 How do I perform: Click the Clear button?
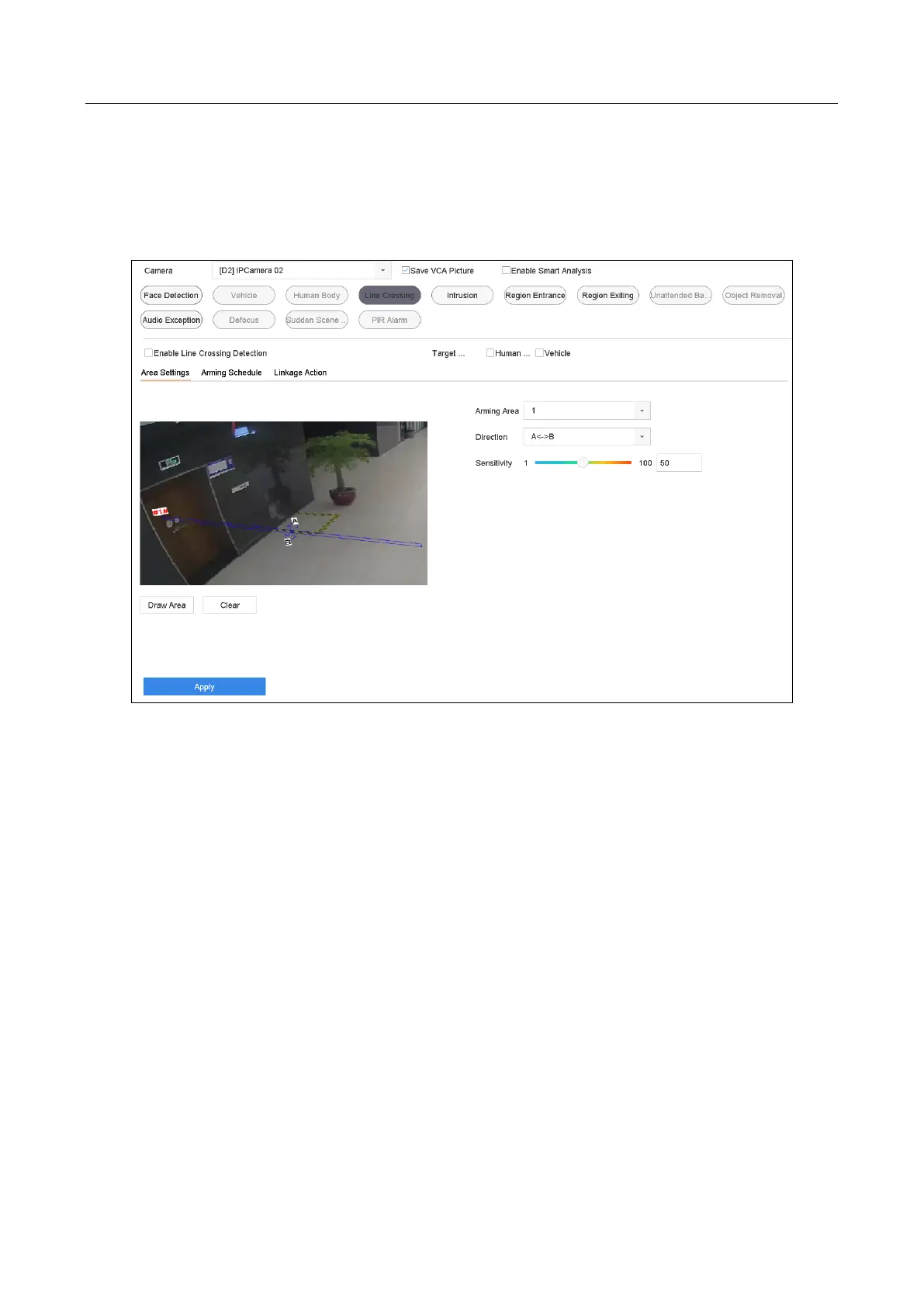[x=230, y=605]
